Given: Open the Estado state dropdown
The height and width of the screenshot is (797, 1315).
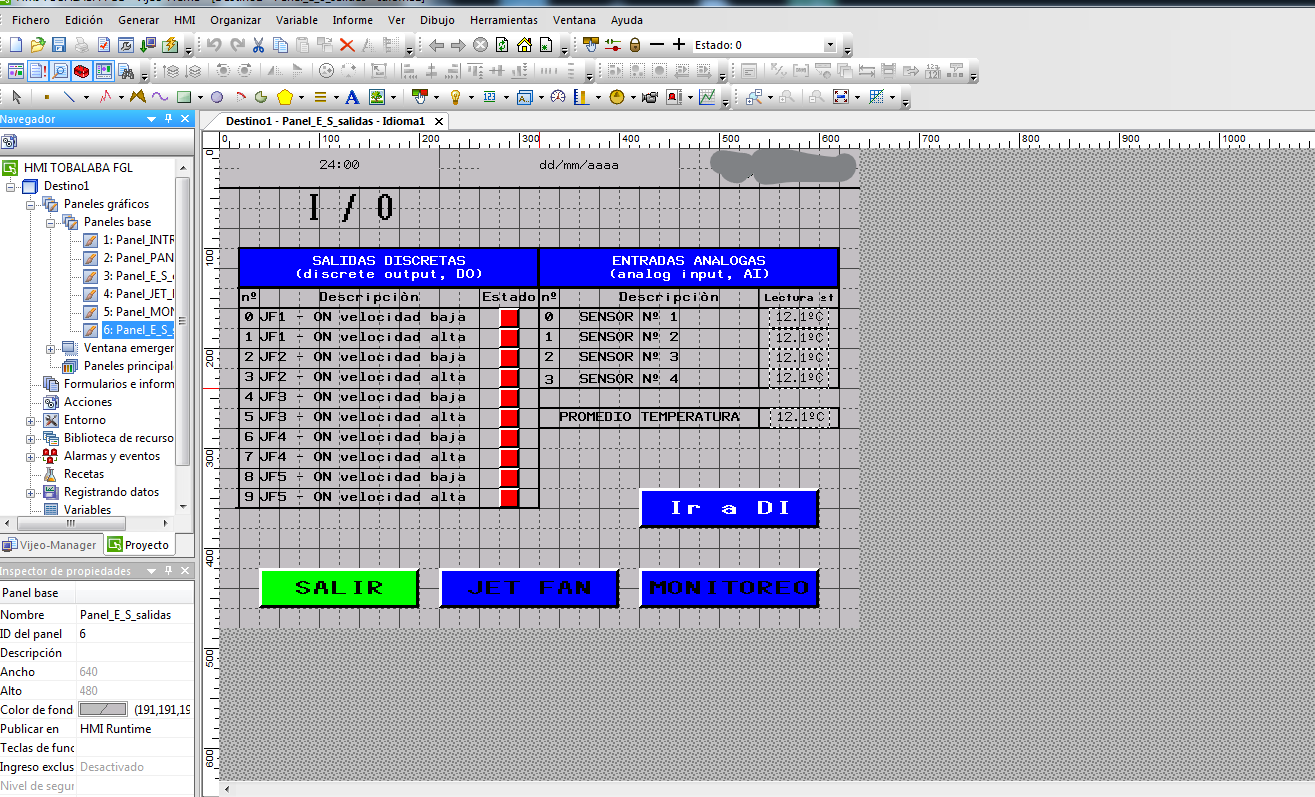Looking at the screenshot, I should click(x=829, y=45).
